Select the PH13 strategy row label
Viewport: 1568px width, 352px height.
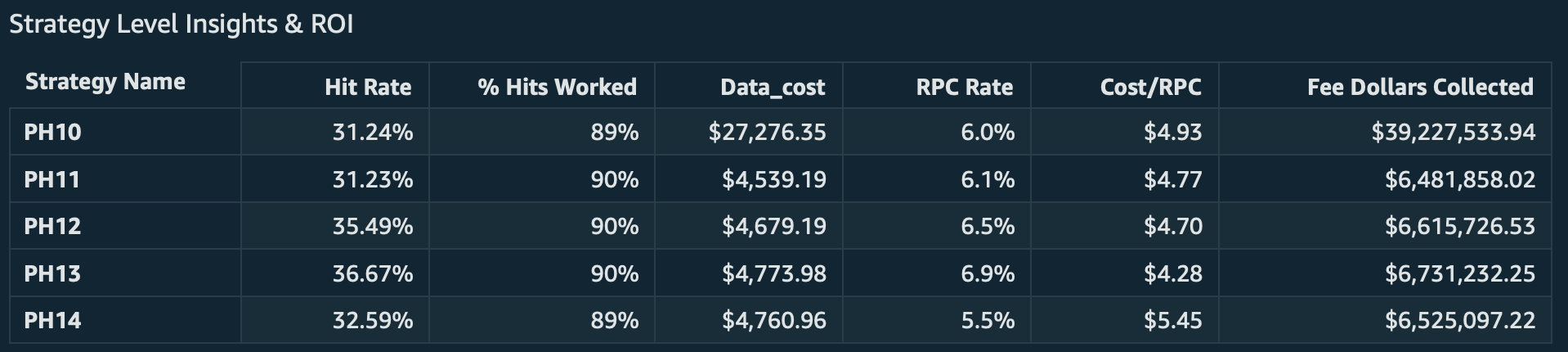pyautogui.click(x=53, y=273)
